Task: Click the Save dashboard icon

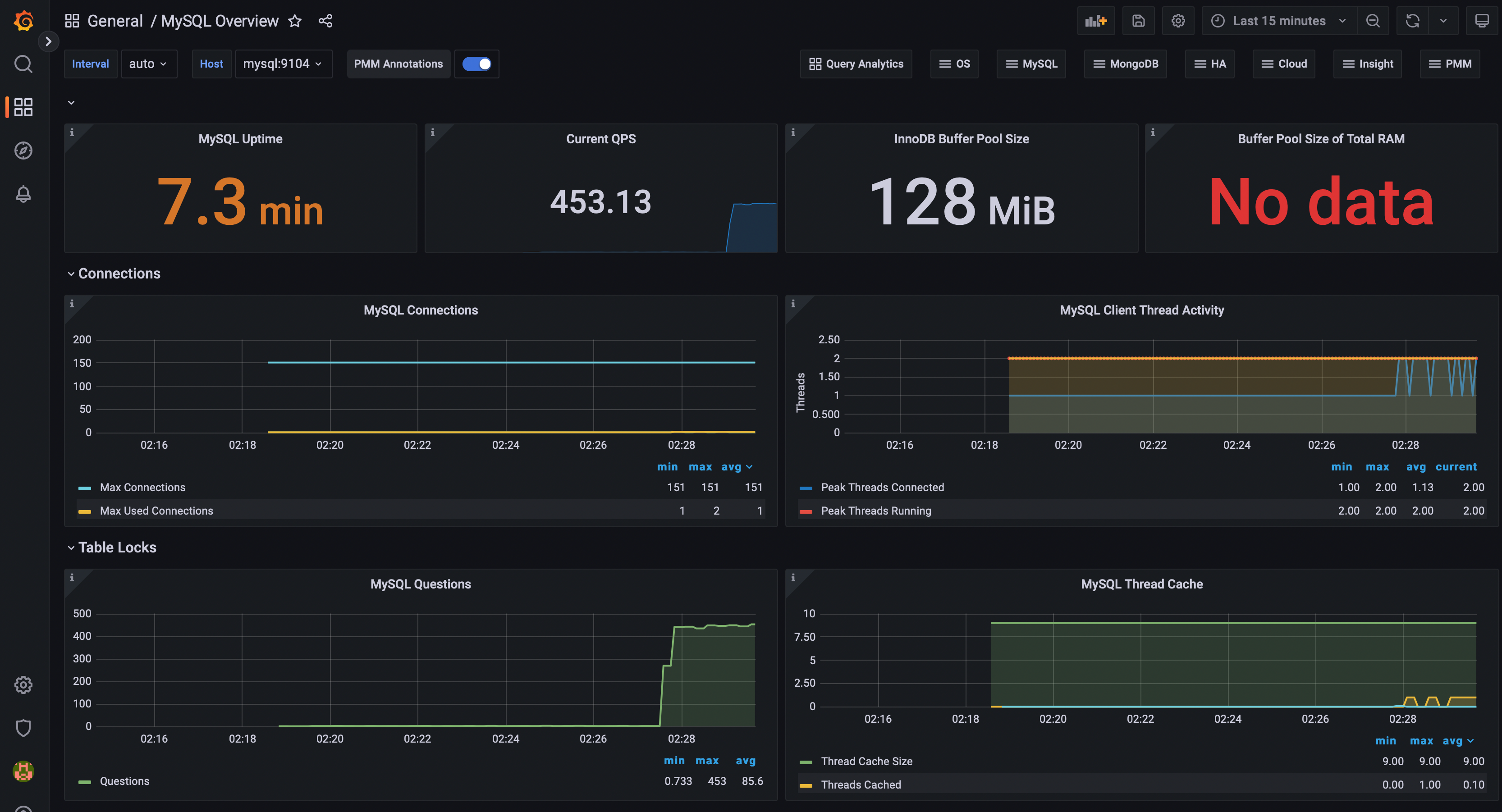Action: click(1138, 21)
